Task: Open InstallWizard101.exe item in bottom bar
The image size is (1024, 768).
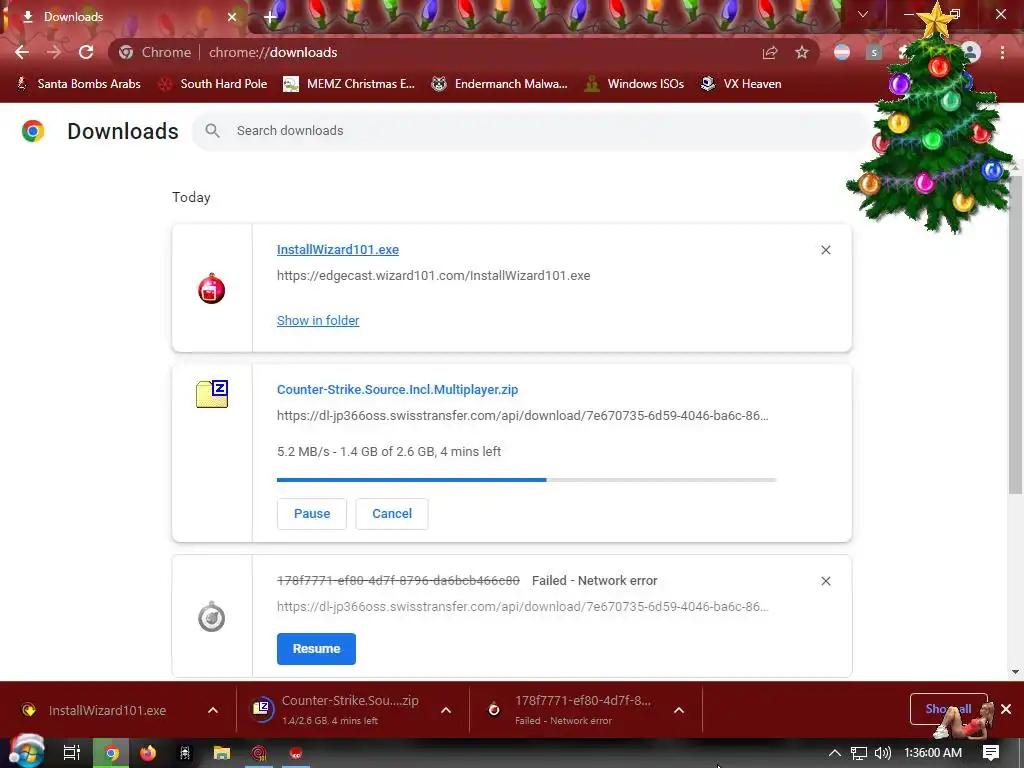Action: point(106,710)
